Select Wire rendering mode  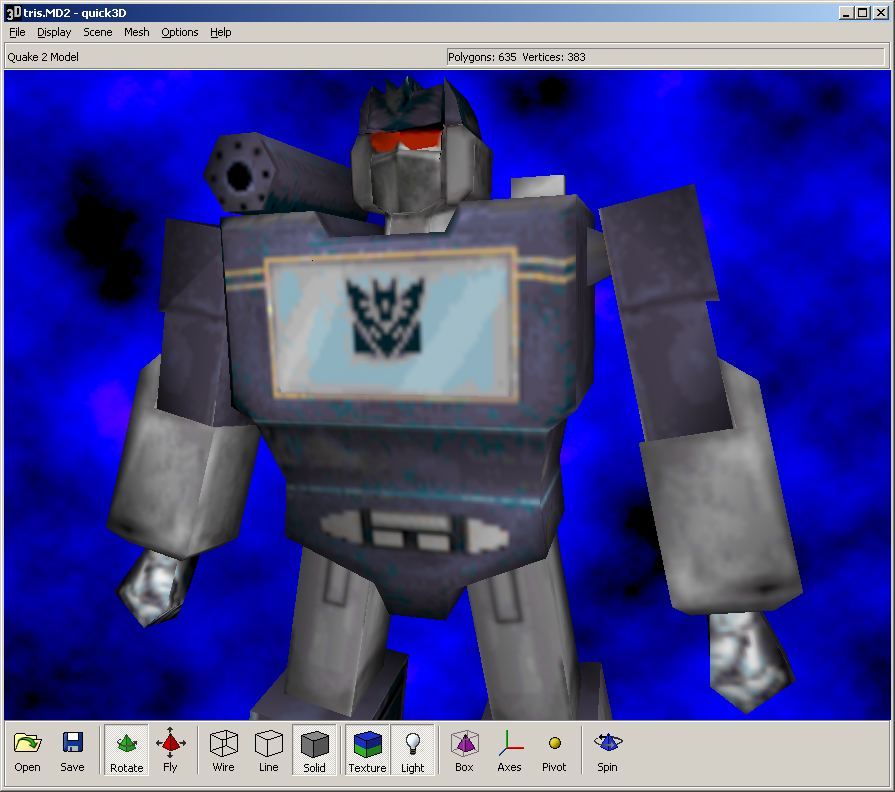pyautogui.click(x=223, y=751)
